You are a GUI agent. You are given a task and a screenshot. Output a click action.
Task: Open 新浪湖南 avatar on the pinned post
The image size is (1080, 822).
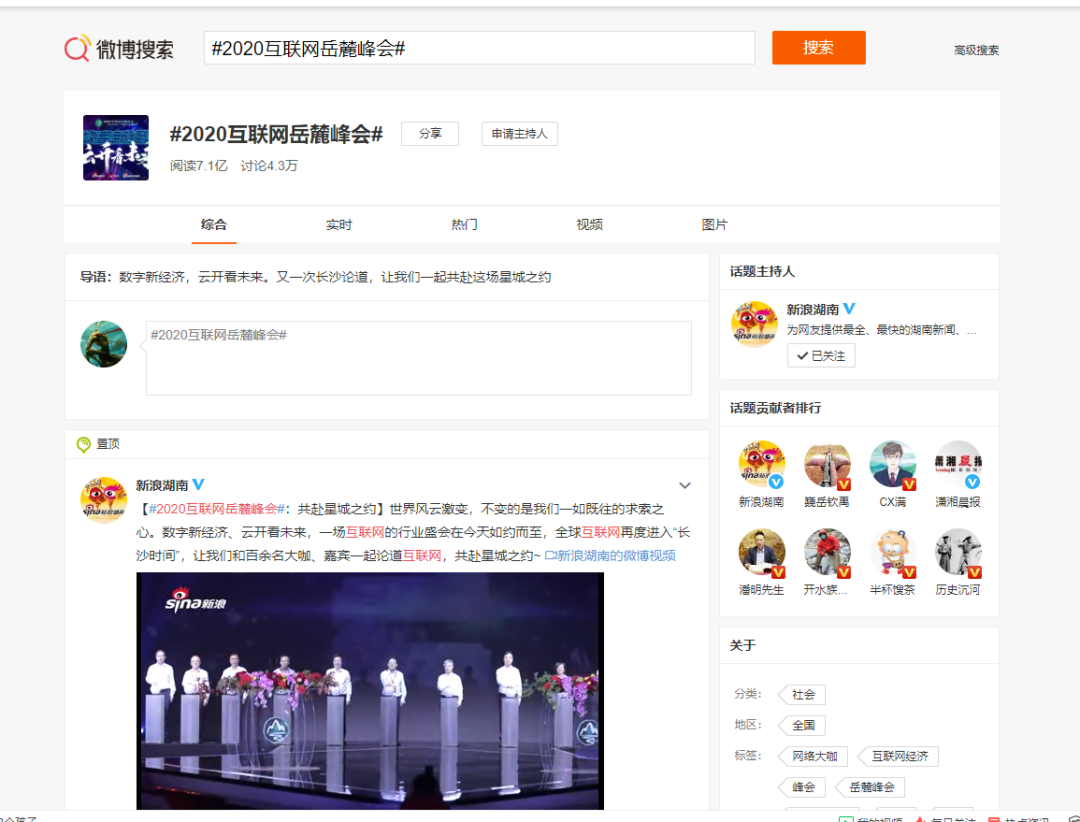tap(103, 500)
